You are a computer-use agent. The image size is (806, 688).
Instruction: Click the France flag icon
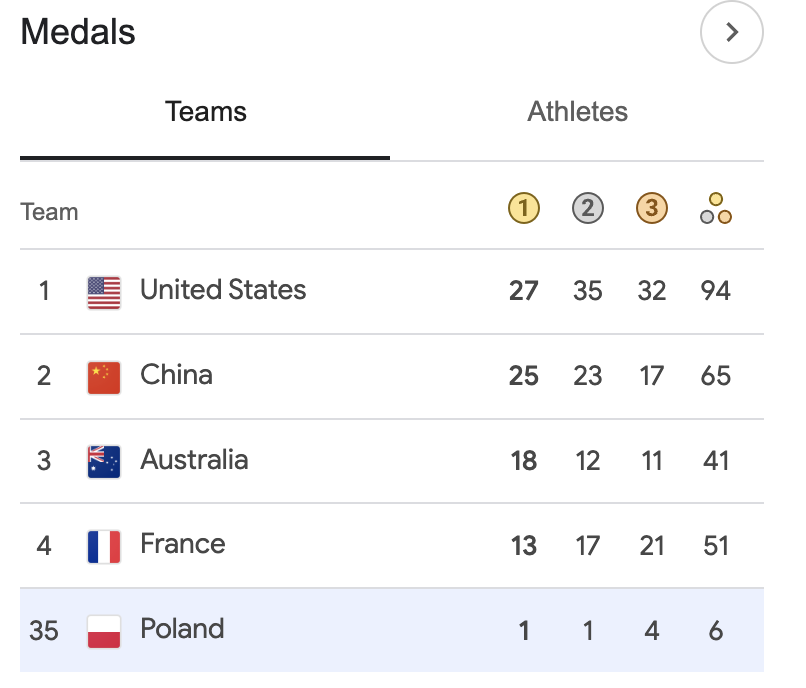pyautogui.click(x=104, y=547)
